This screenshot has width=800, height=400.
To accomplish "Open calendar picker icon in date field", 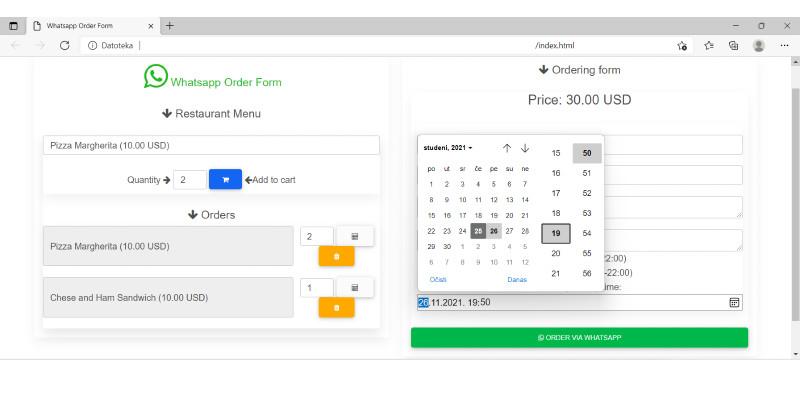I will click(734, 302).
